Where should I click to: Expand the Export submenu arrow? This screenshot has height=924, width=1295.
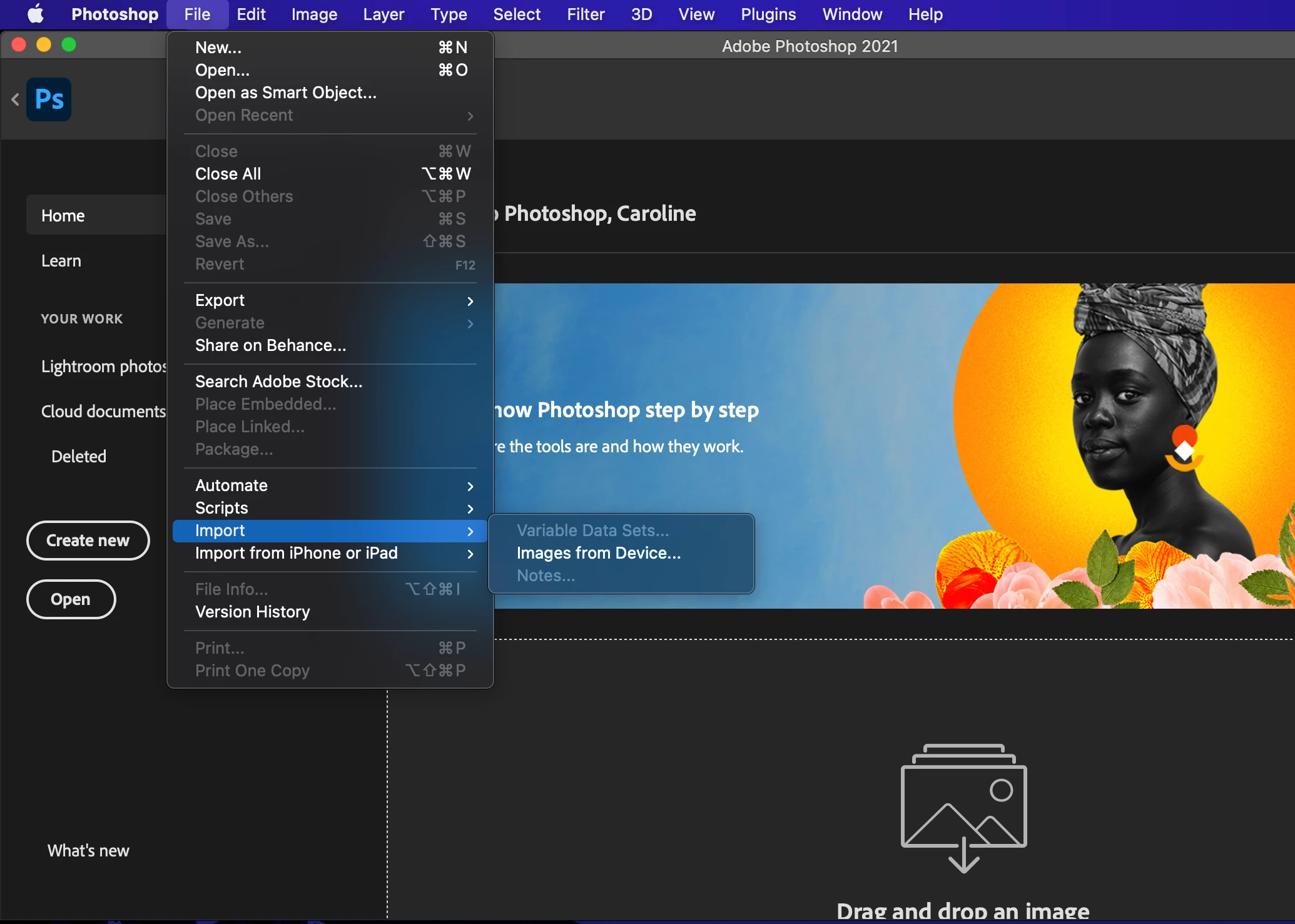coord(470,301)
